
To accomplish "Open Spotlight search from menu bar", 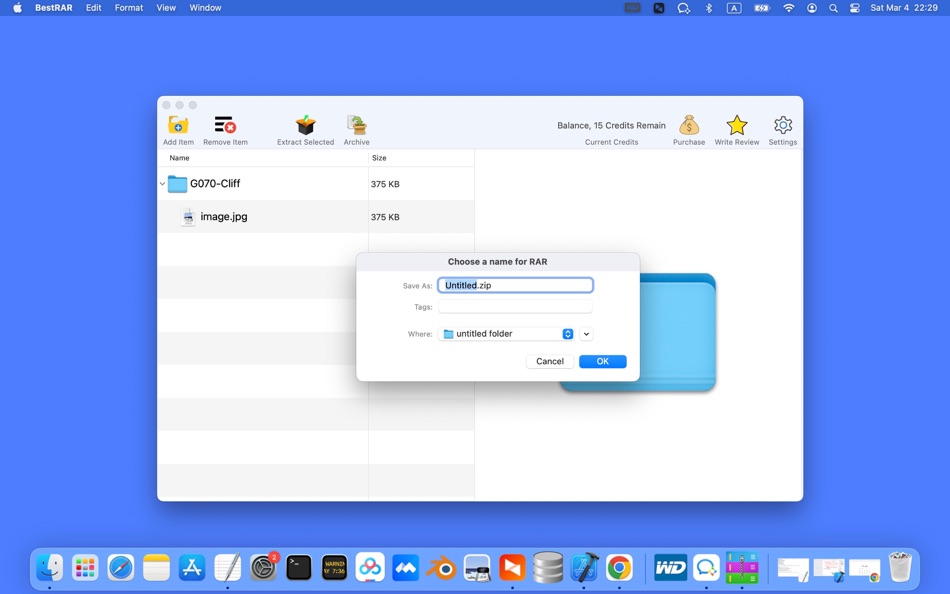I will 833,7.
